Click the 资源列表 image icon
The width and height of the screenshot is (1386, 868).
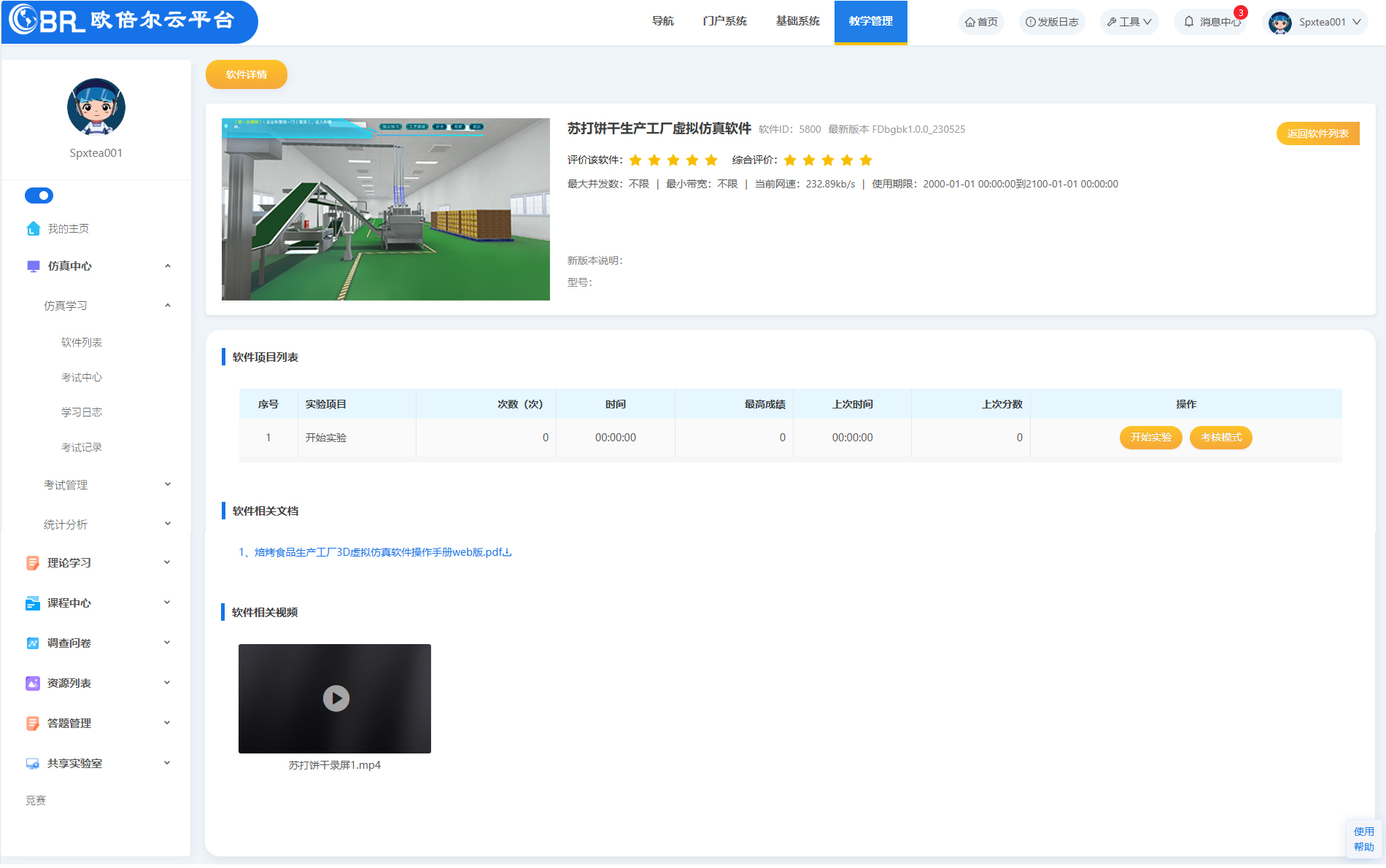[x=33, y=683]
